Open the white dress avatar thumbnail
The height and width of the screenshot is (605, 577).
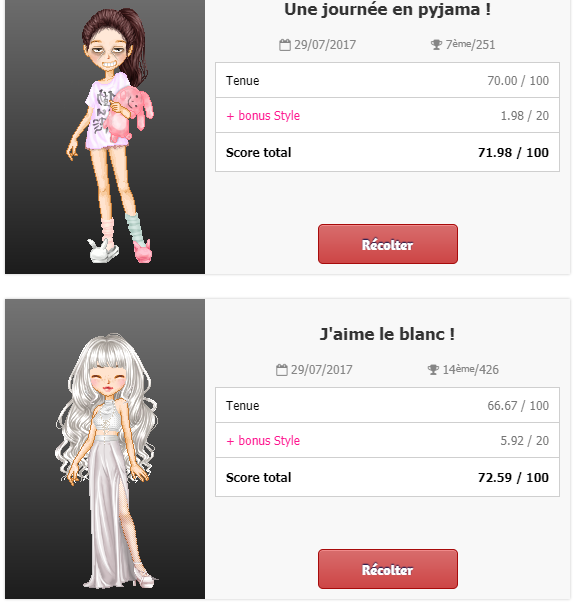(x=105, y=449)
